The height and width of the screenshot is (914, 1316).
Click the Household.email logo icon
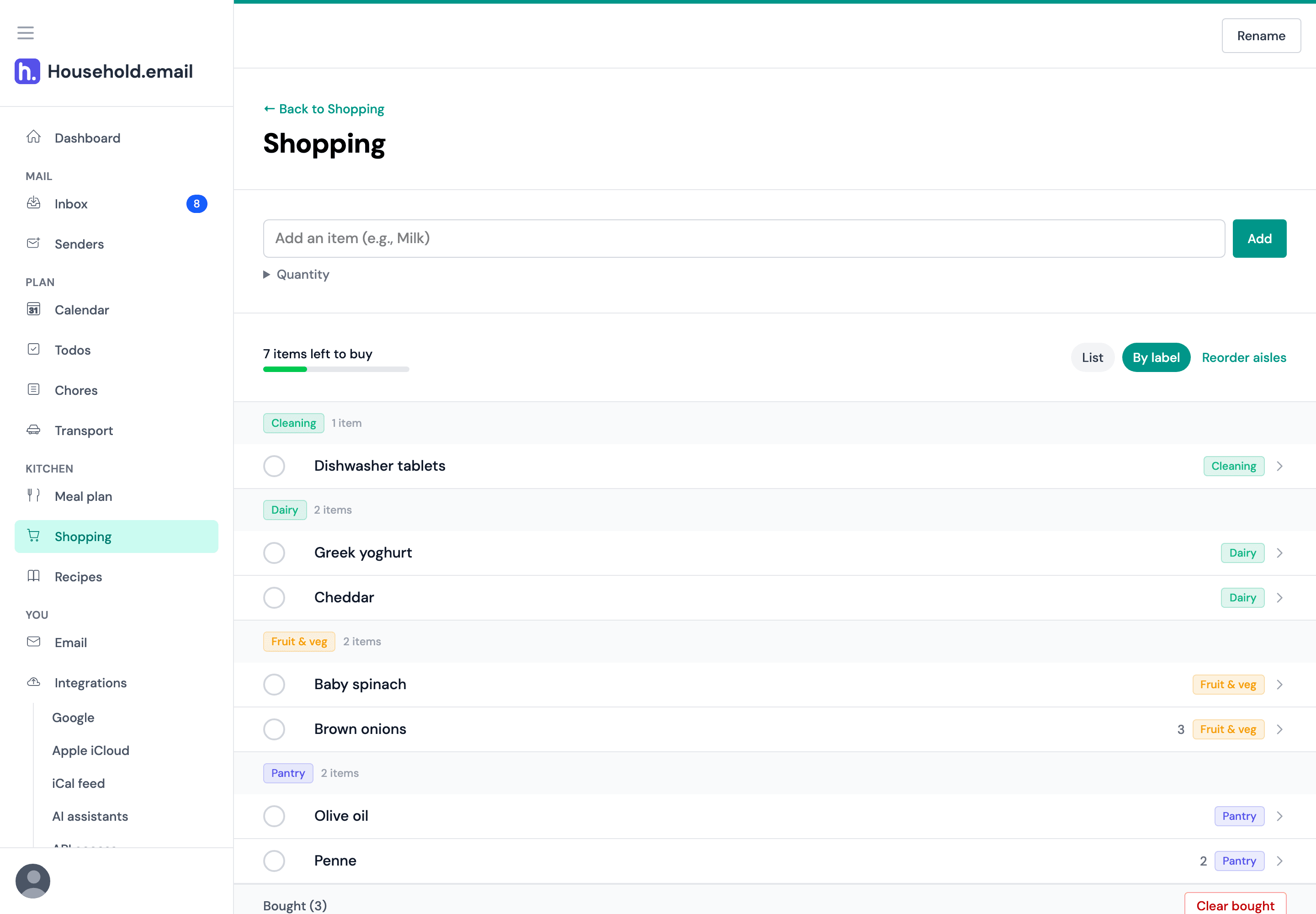[27, 72]
